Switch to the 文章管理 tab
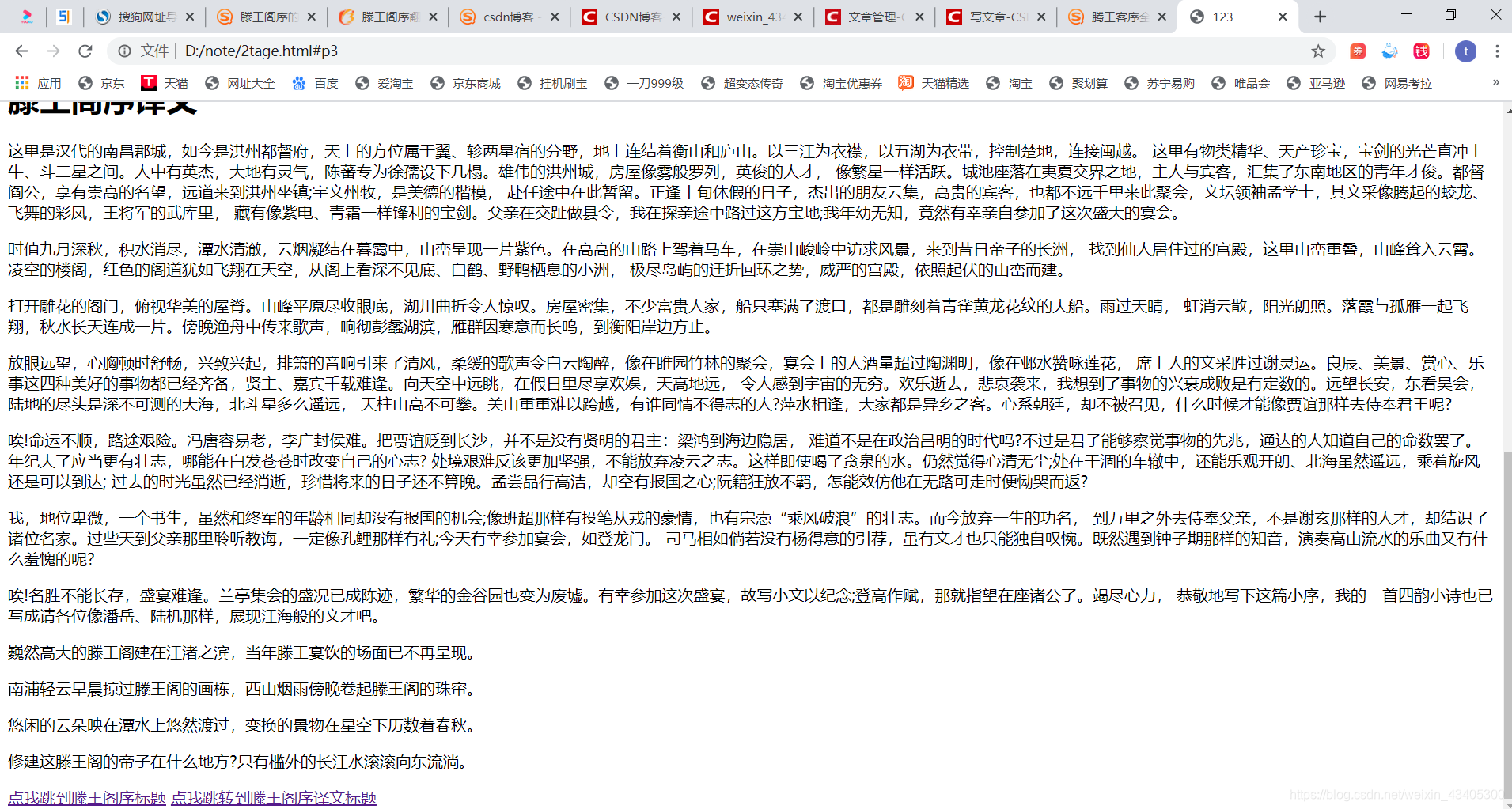The width and height of the screenshot is (1512, 809). (874, 17)
